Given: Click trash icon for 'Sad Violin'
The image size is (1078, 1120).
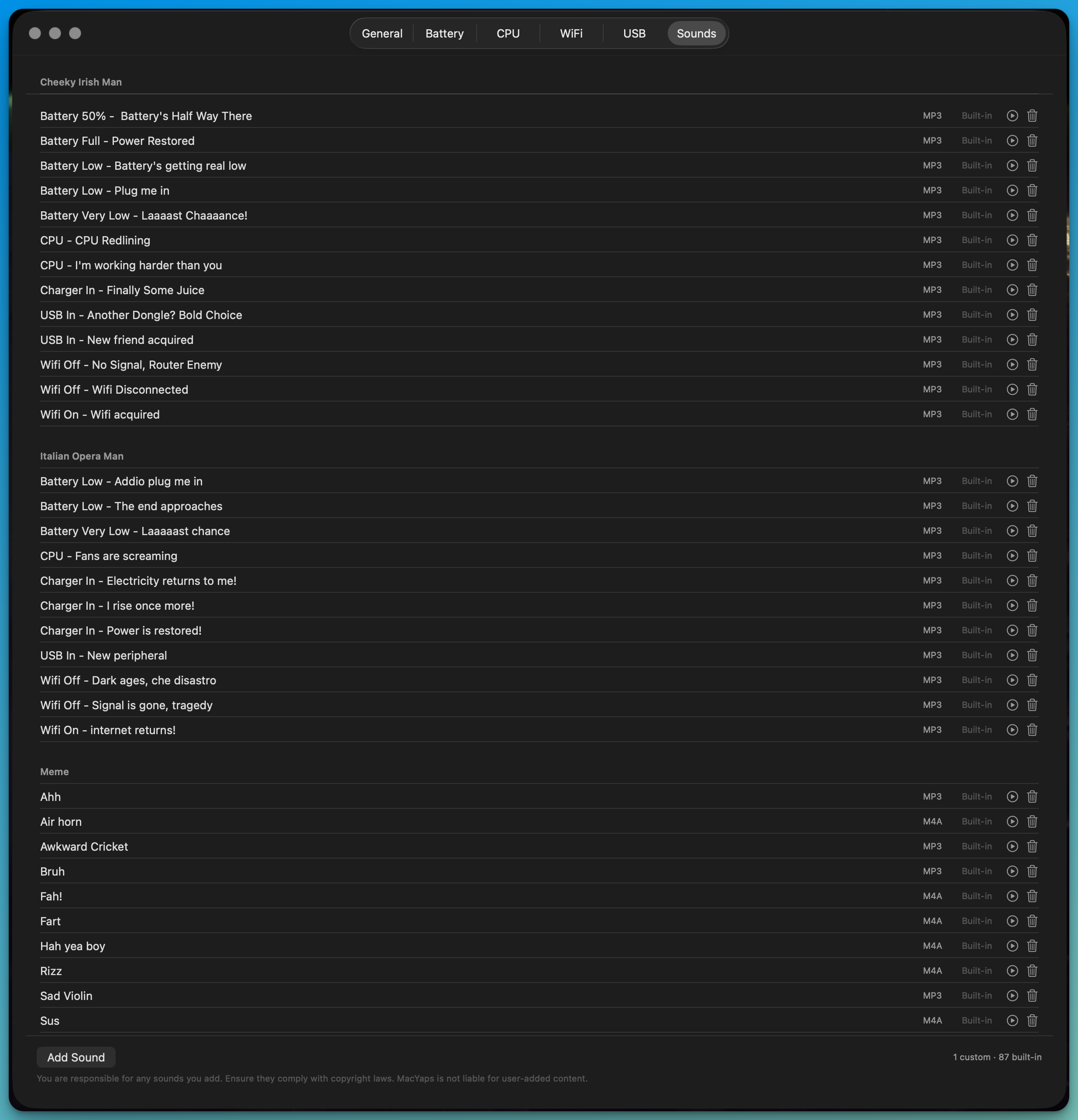Looking at the screenshot, I should (x=1032, y=996).
